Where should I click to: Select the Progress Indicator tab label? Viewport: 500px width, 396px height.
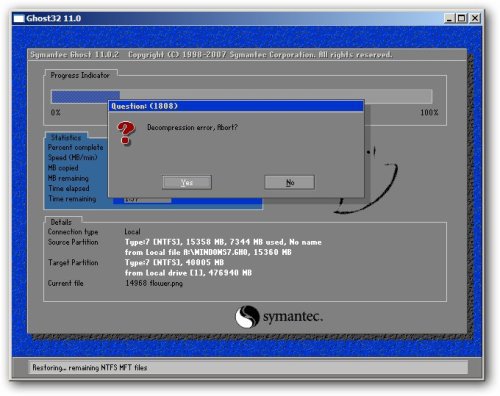pyautogui.click(x=80, y=75)
